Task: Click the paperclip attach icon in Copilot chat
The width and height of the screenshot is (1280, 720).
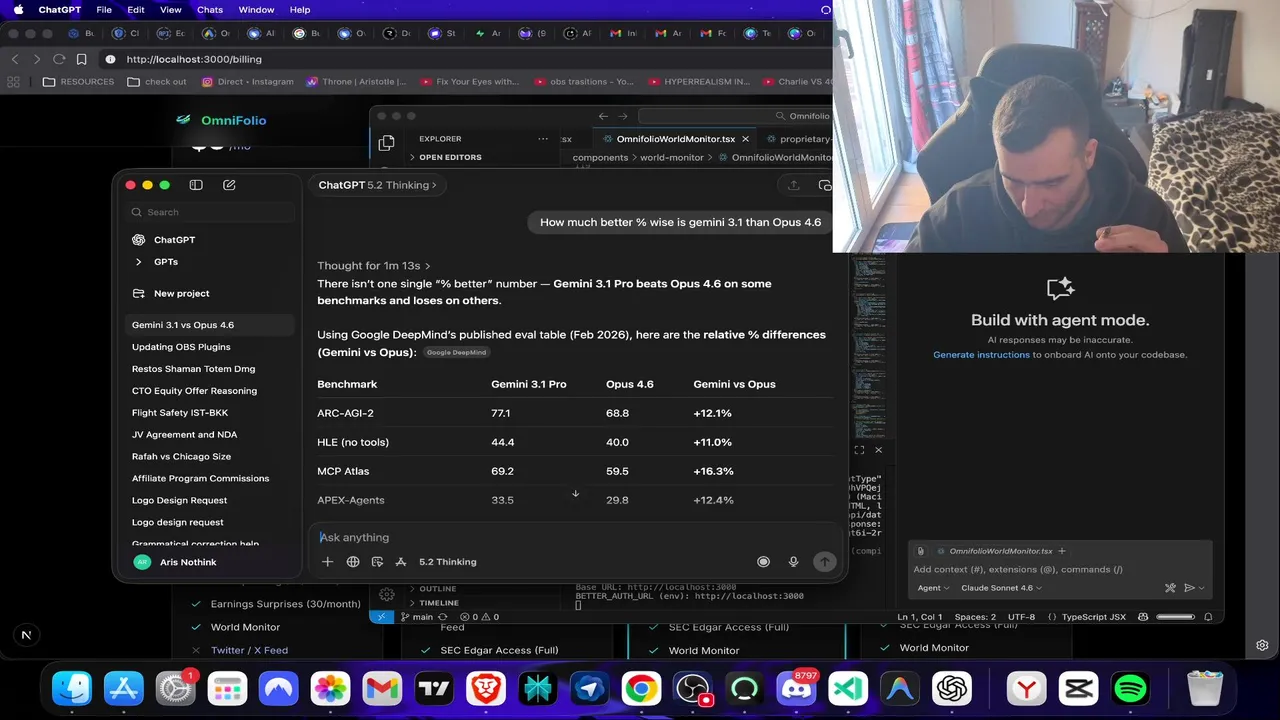Action: pyautogui.click(x=921, y=551)
